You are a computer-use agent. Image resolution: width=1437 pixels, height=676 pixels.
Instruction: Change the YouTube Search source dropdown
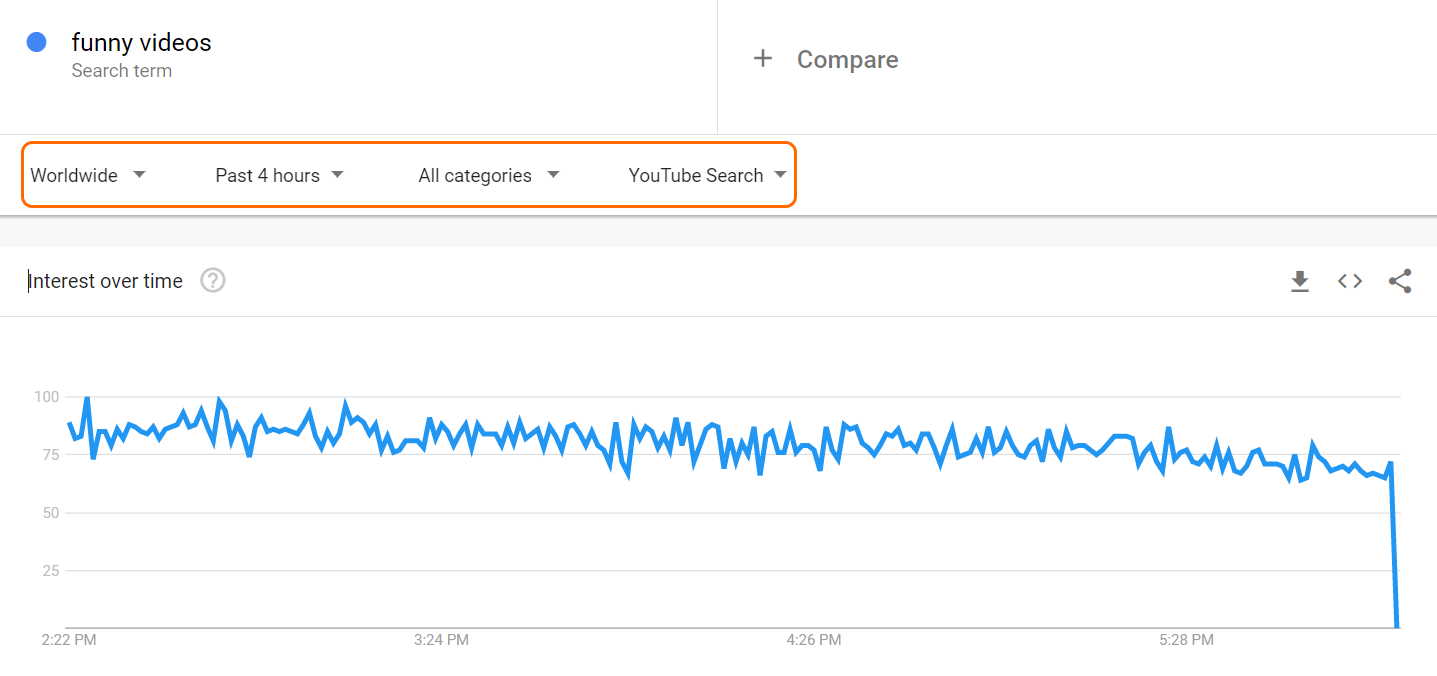(708, 175)
